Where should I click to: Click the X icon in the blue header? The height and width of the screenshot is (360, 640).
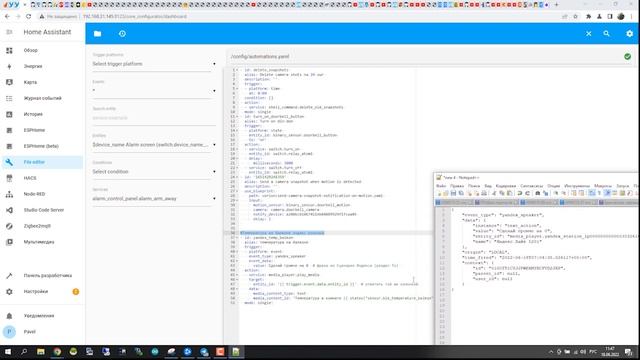pos(589,34)
